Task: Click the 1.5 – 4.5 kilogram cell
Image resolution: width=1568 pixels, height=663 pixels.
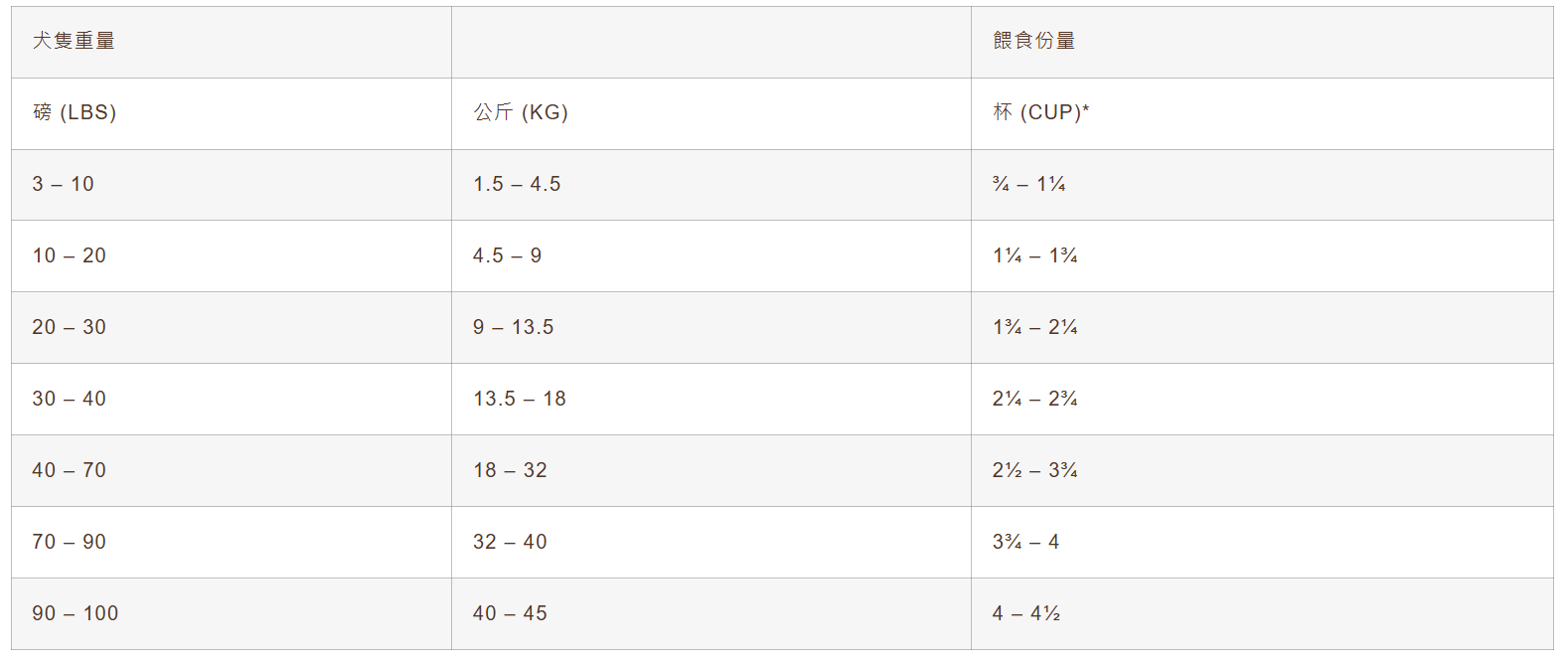Action: tap(517, 184)
